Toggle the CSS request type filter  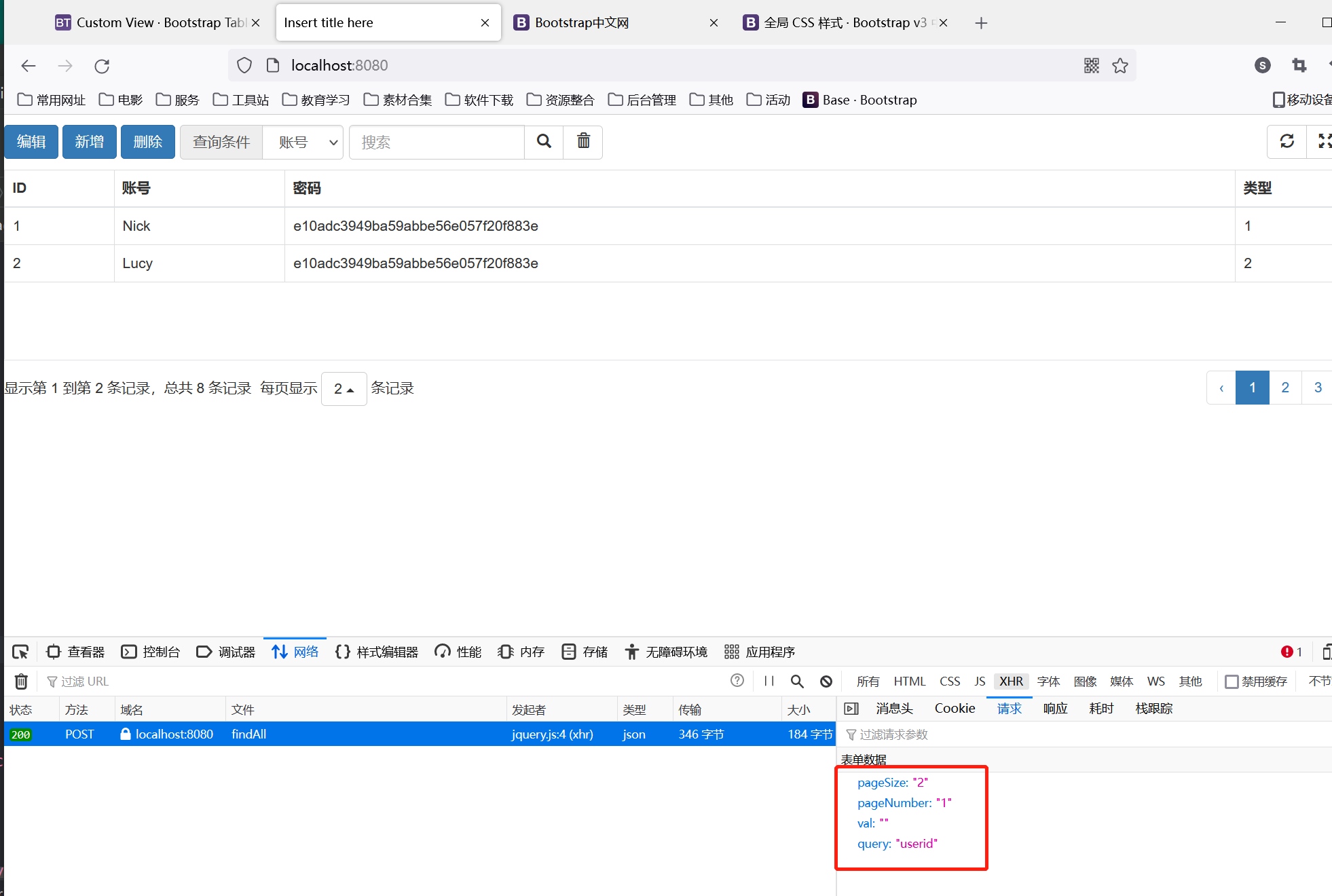[950, 681]
